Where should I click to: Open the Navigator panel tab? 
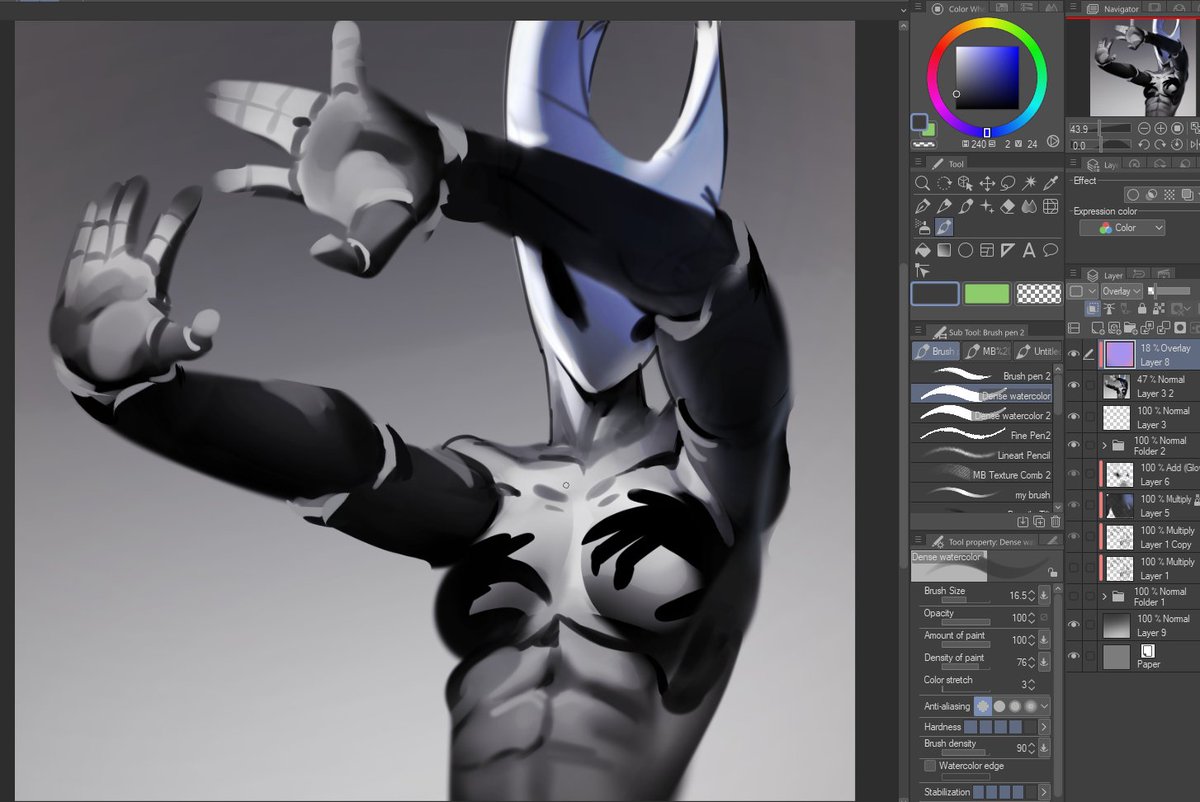click(1112, 8)
